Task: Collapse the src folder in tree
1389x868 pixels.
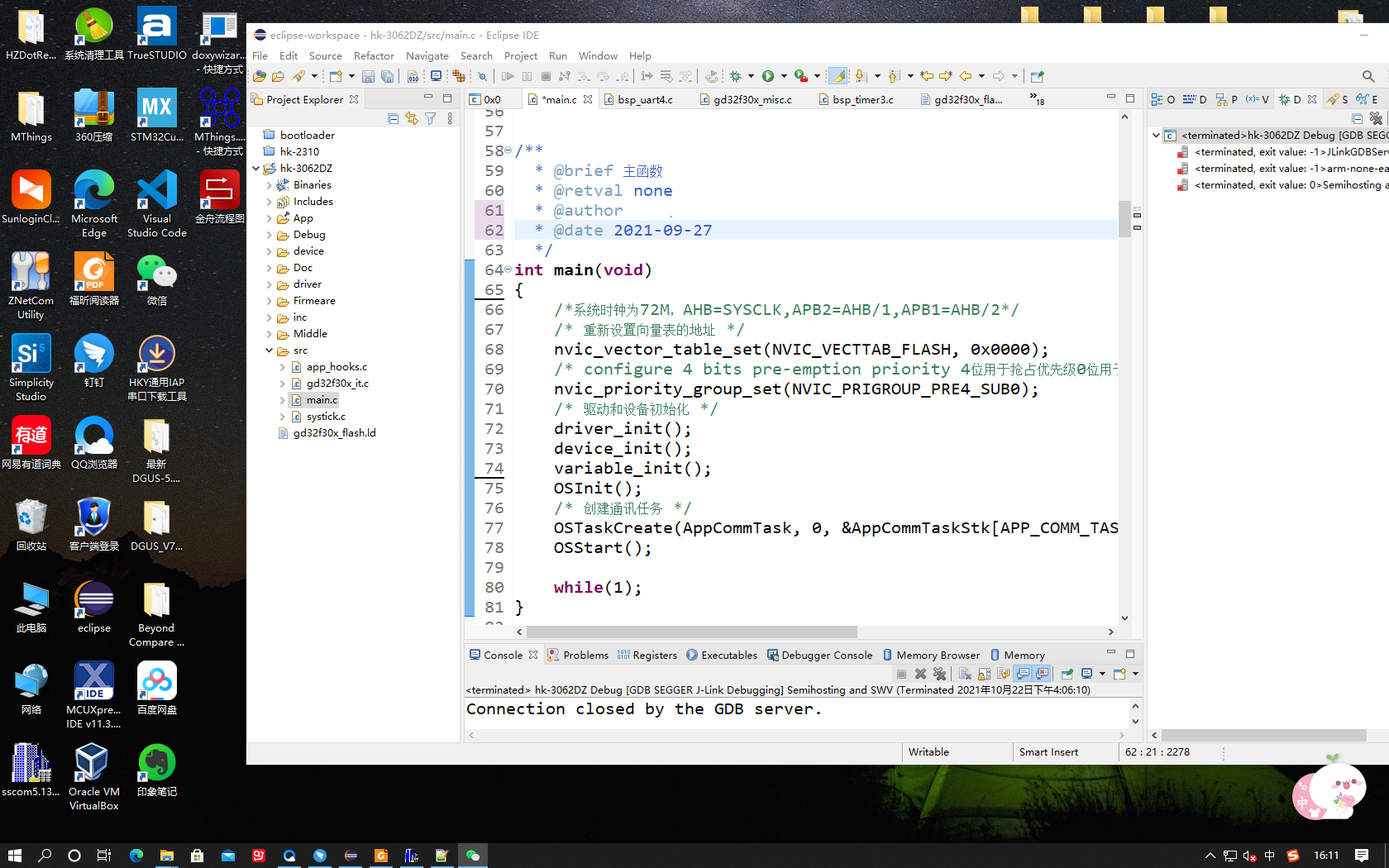Action: (x=270, y=351)
